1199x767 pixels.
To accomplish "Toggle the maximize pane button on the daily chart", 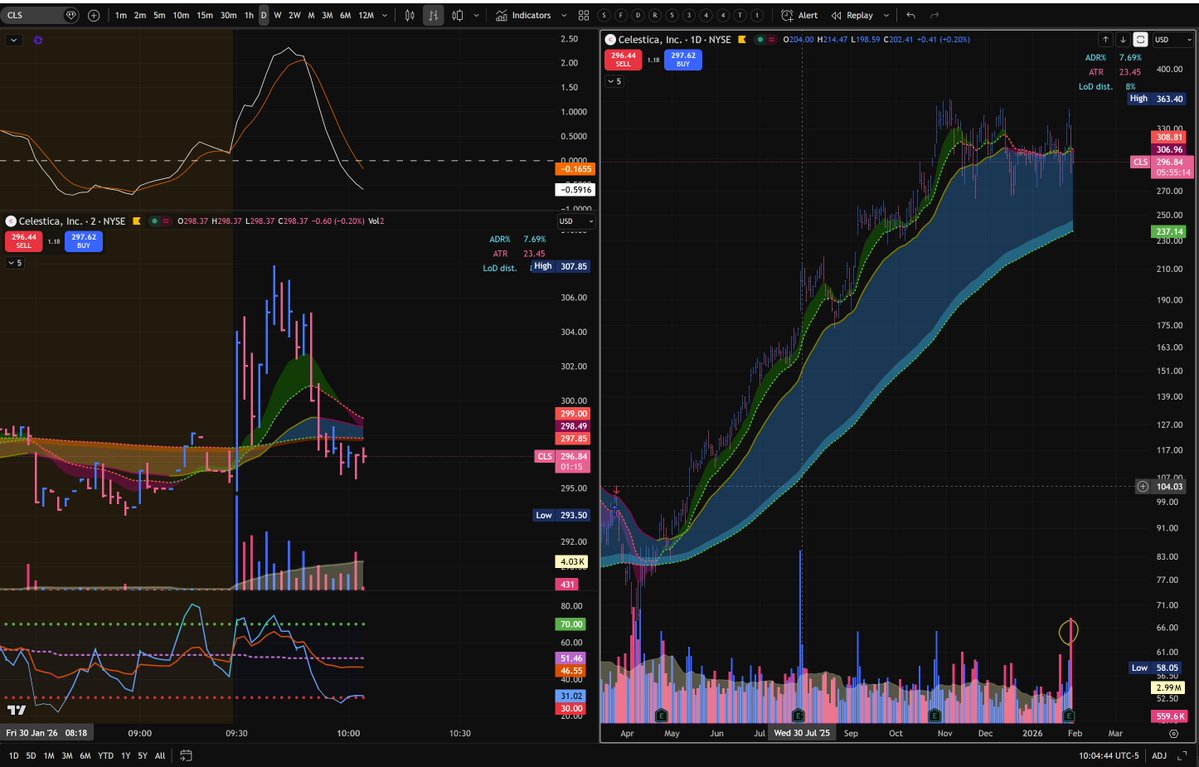I will pos(1140,39).
